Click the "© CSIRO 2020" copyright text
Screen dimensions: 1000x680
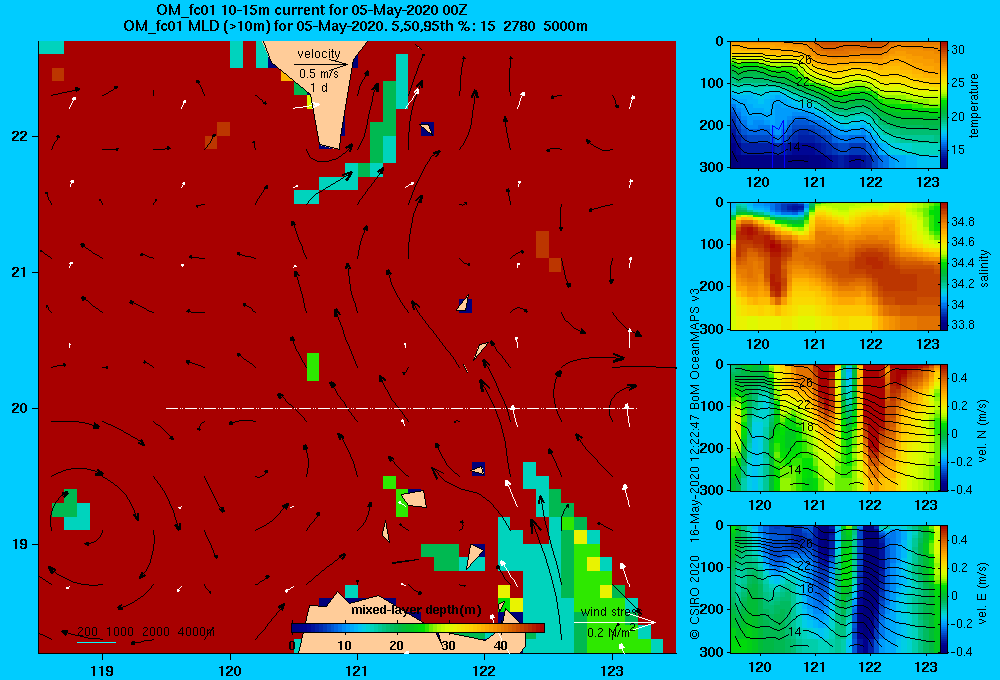coord(695,597)
